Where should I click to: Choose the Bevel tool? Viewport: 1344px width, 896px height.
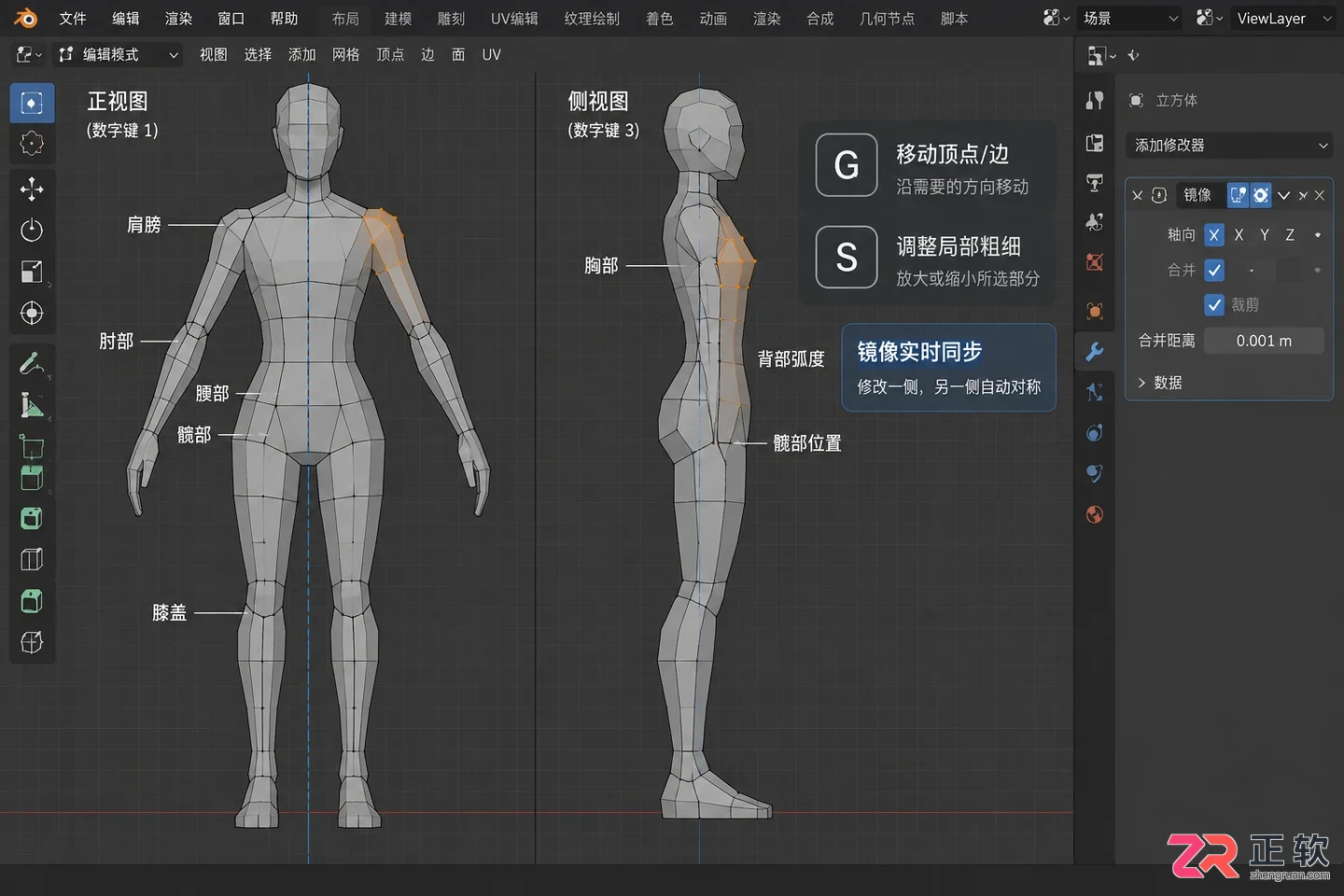pyautogui.click(x=32, y=560)
